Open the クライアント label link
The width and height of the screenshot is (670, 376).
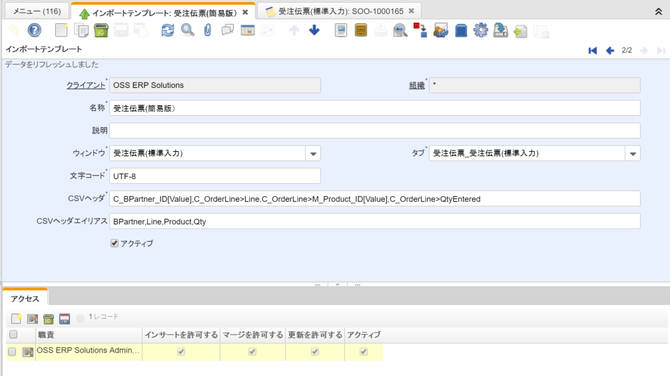click(x=85, y=85)
